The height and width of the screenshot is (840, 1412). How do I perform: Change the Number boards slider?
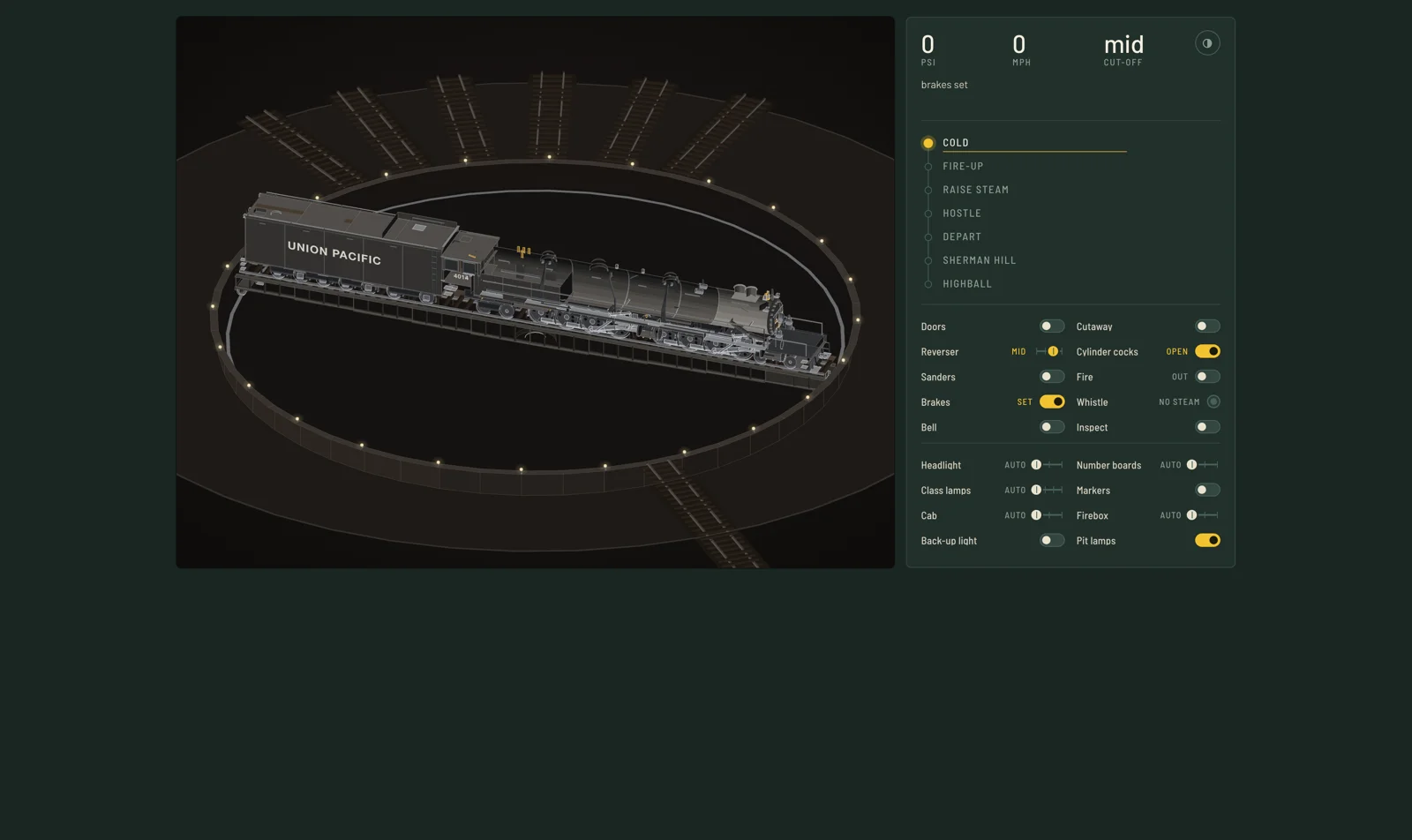[1202, 465]
